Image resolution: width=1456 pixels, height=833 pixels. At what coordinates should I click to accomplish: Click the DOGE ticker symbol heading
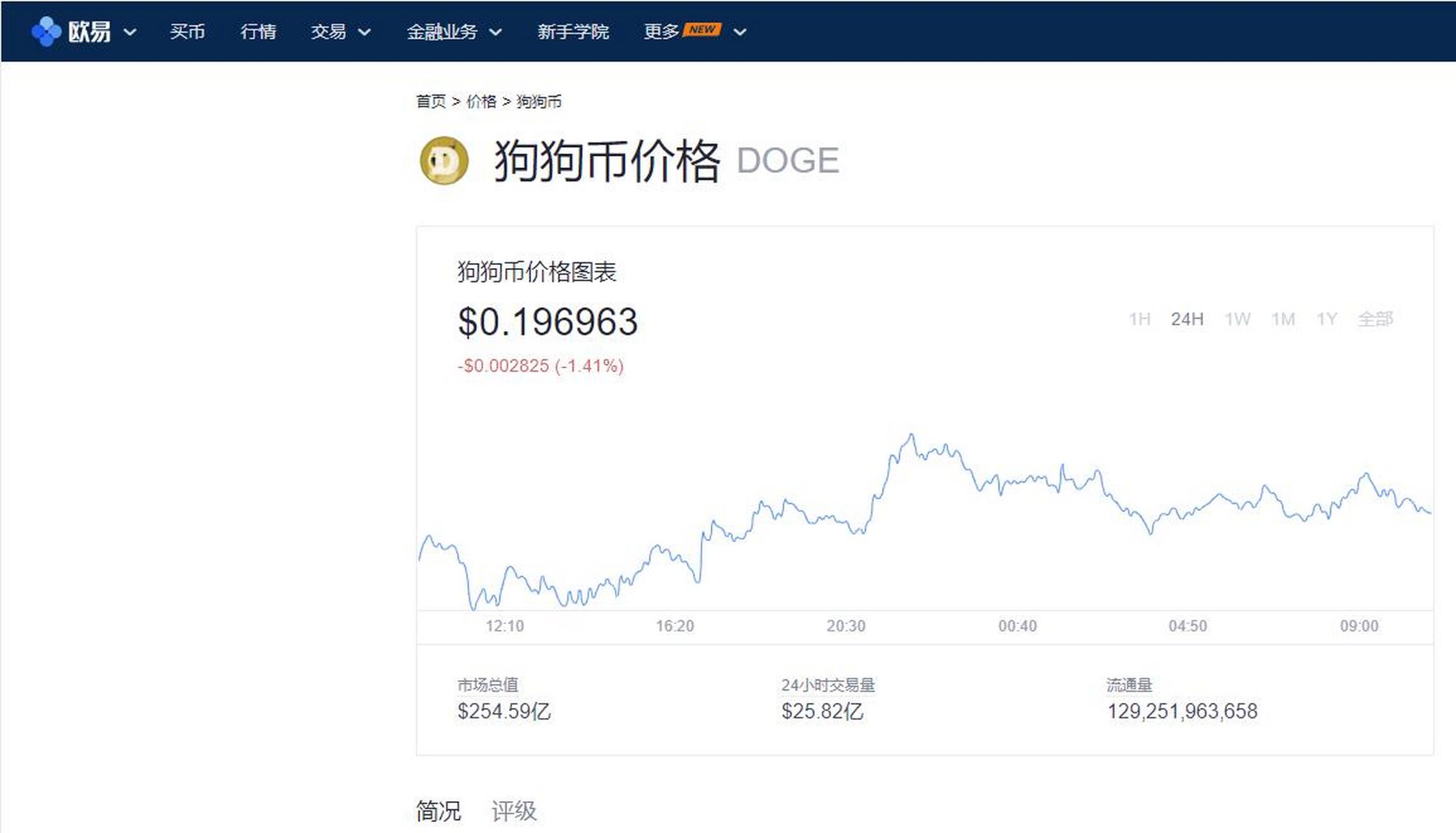click(x=788, y=161)
